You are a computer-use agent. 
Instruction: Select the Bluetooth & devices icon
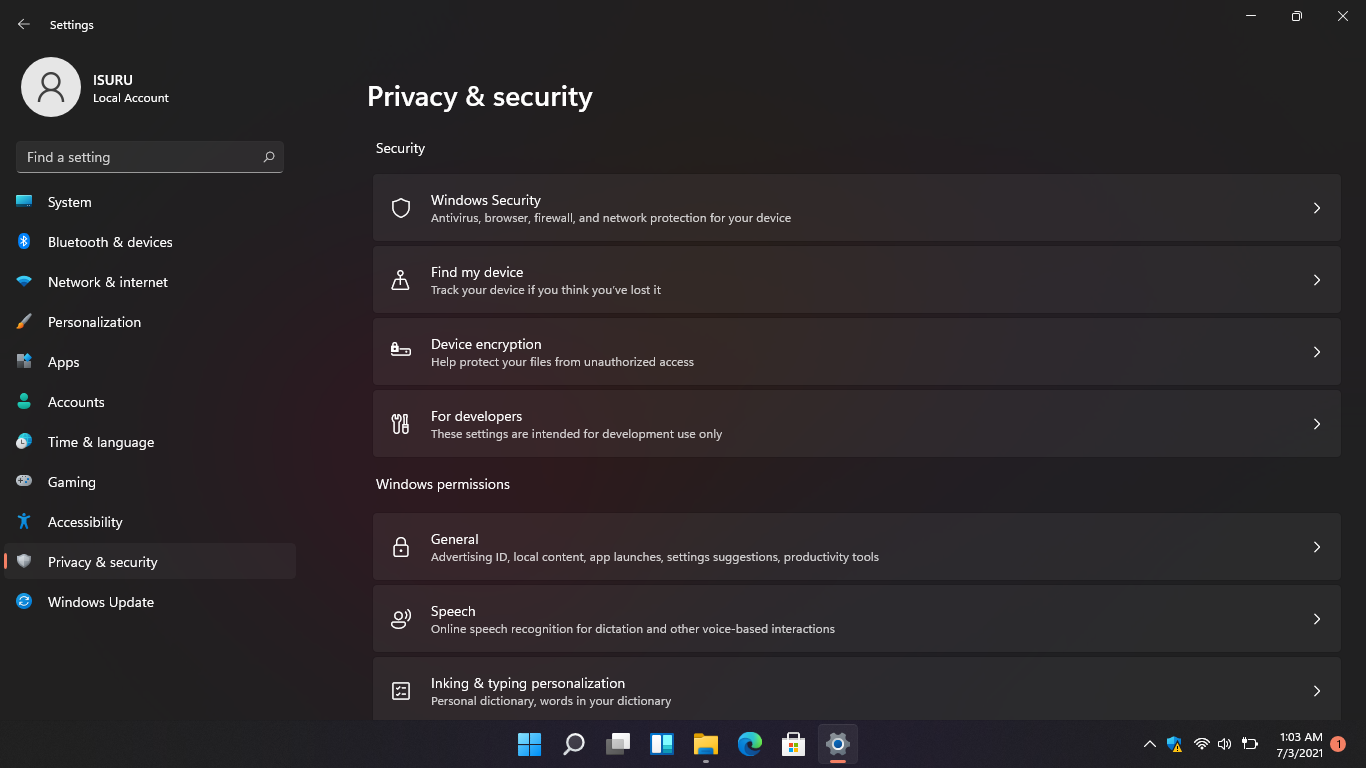24,242
